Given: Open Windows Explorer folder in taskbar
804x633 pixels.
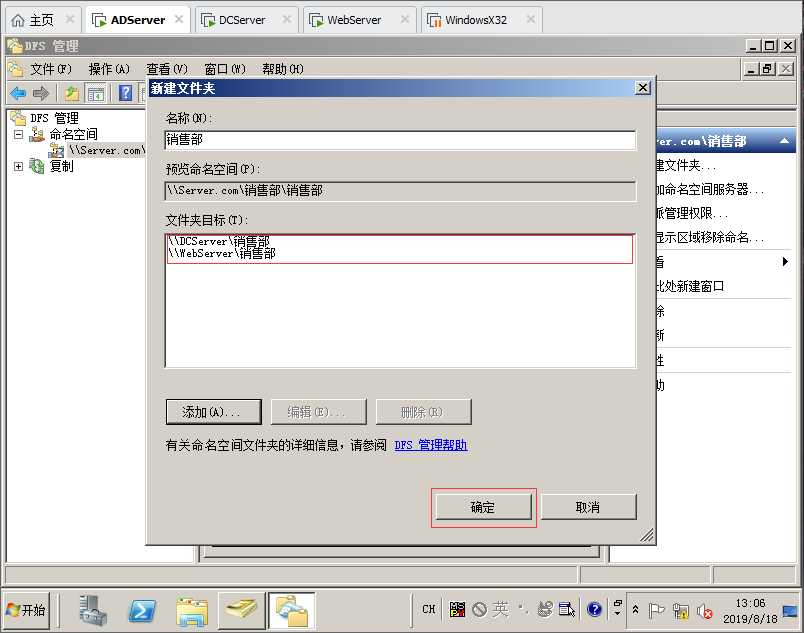Looking at the screenshot, I should coord(192,611).
